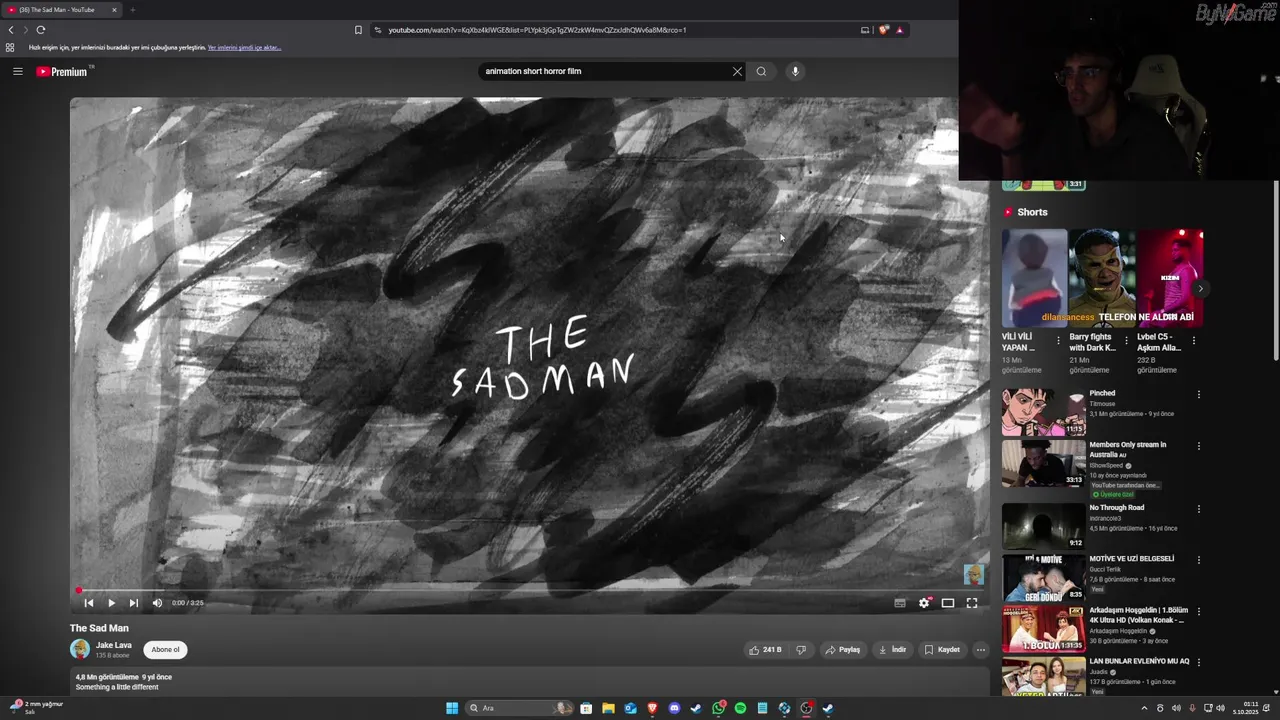Share the video via Paylaş
This screenshot has width=1280, height=720.
[842, 649]
